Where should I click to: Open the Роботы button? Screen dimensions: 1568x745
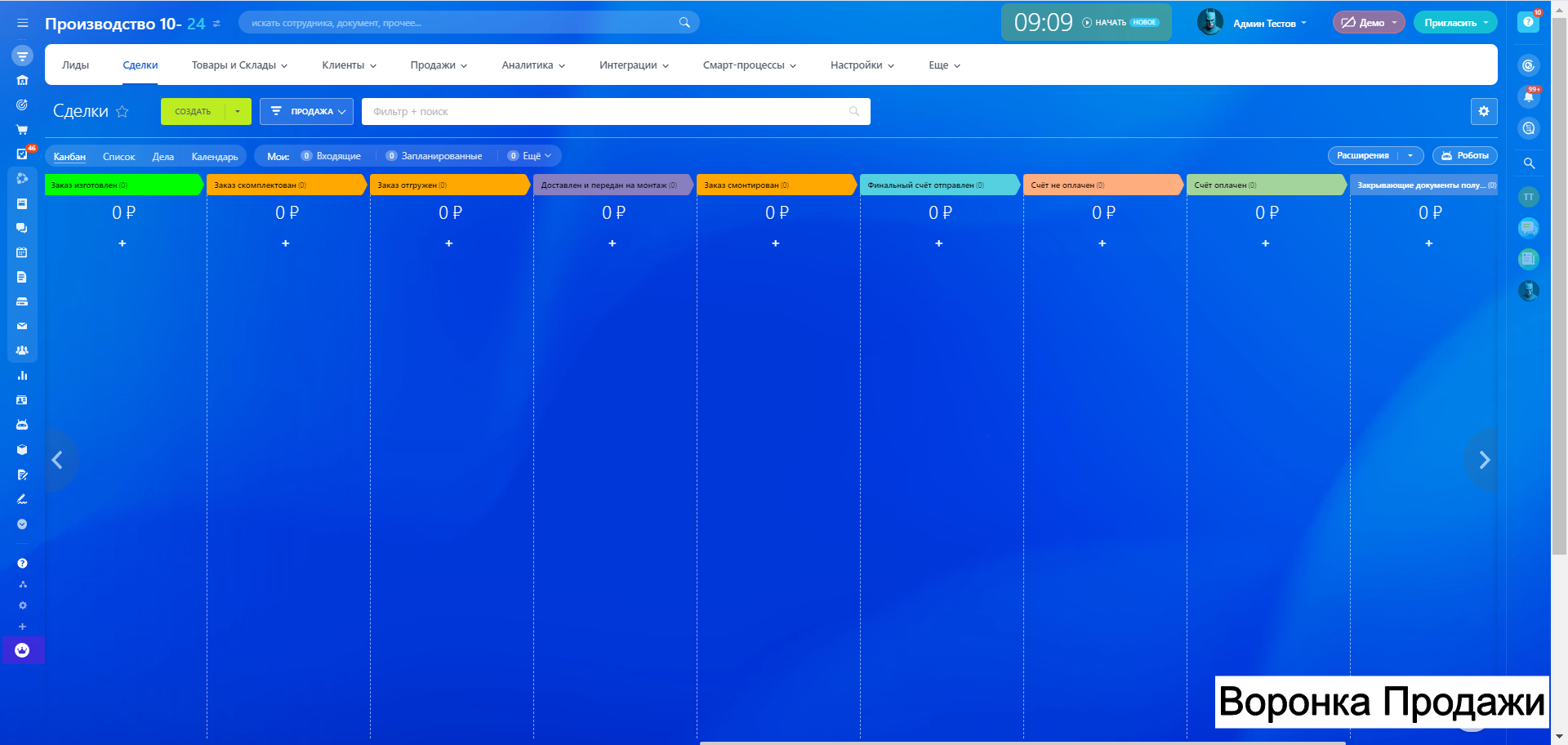1465,155
